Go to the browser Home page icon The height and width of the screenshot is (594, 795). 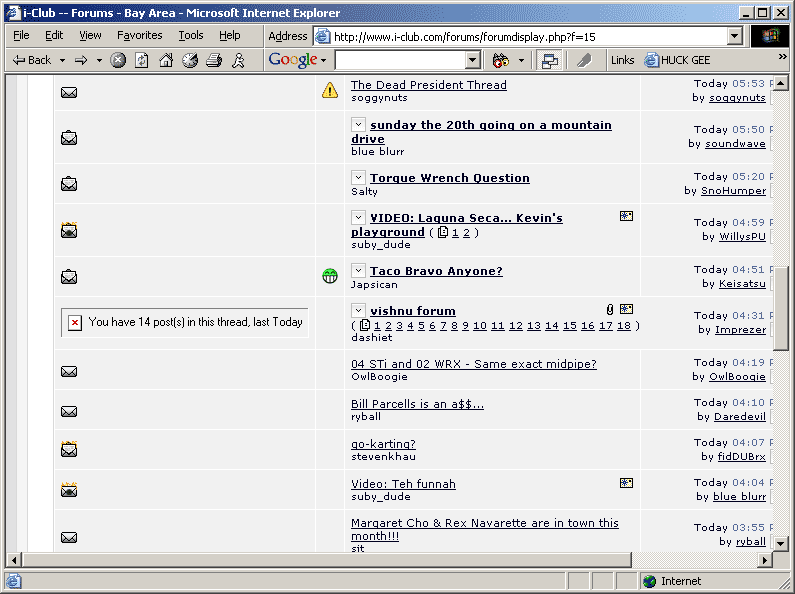tap(166, 60)
